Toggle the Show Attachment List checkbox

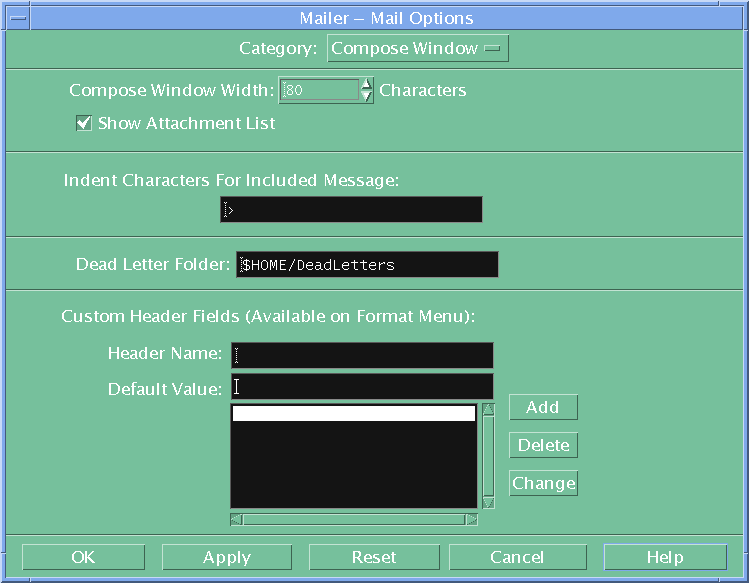click(84, 124)
